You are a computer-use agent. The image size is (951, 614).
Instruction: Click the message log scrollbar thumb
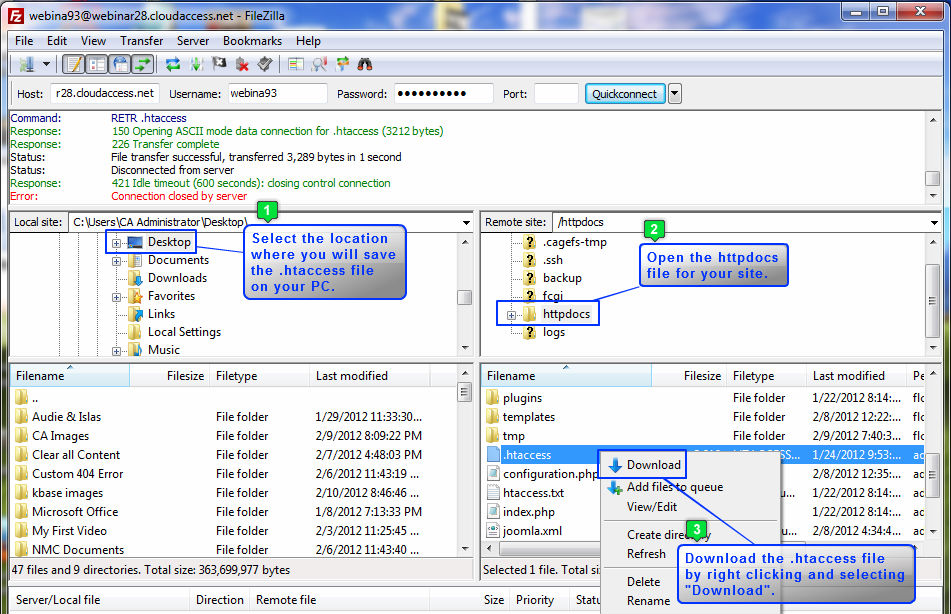coord(932,178)
